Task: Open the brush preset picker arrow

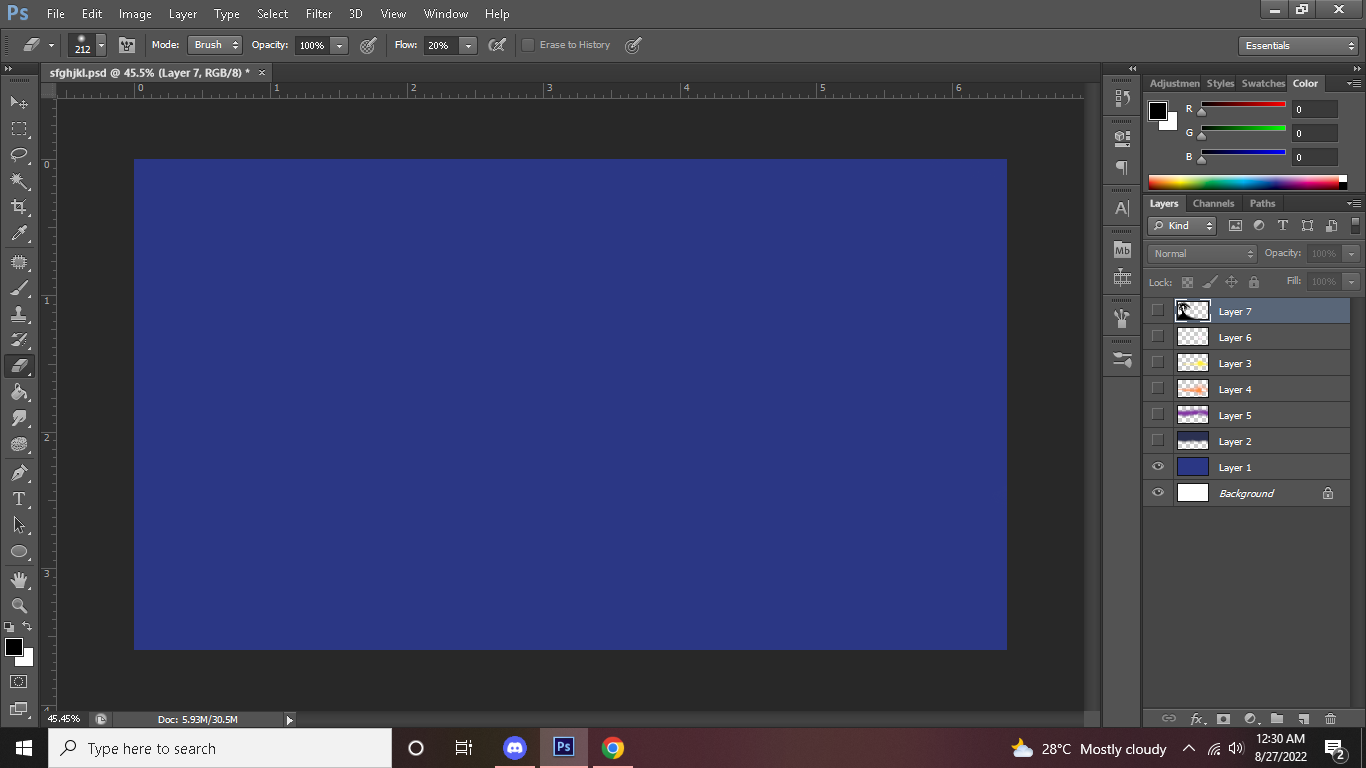Action: (101, 46)
